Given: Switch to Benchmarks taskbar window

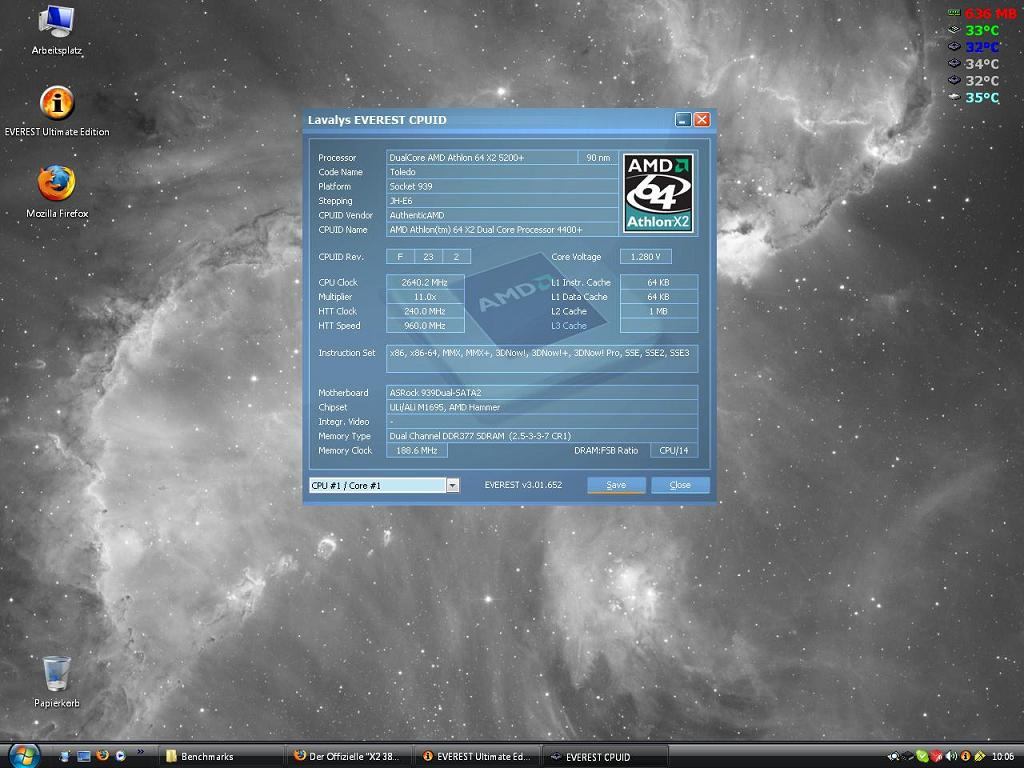Looking at the screenshot, I should click(x=221, y=756).
